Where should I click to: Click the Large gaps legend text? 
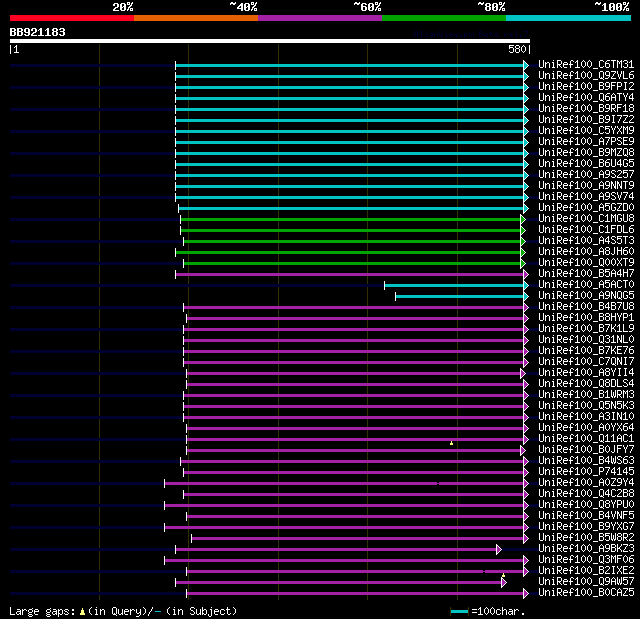point(123,611)
